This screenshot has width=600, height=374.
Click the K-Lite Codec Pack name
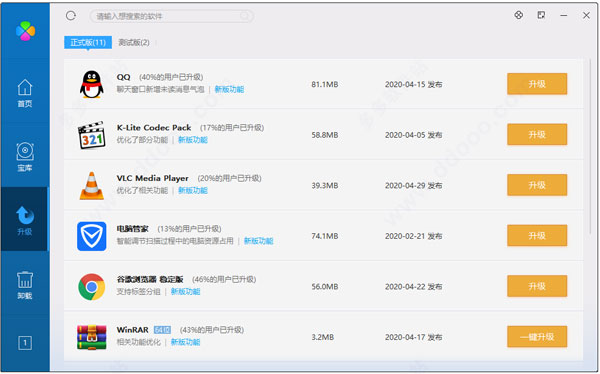[x=154, y=127]
